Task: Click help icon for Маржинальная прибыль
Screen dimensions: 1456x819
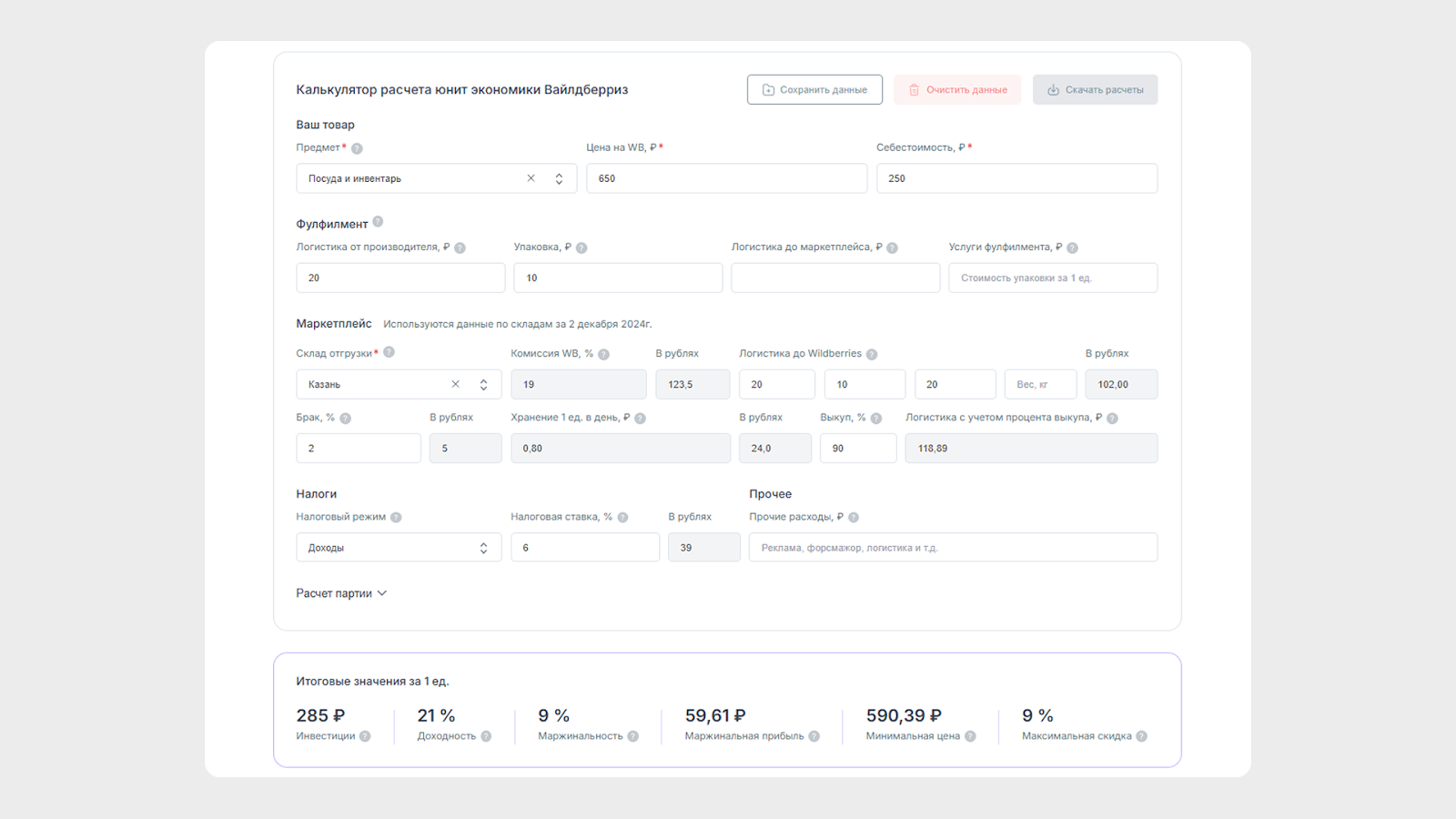Action: [x=814, y=736]
